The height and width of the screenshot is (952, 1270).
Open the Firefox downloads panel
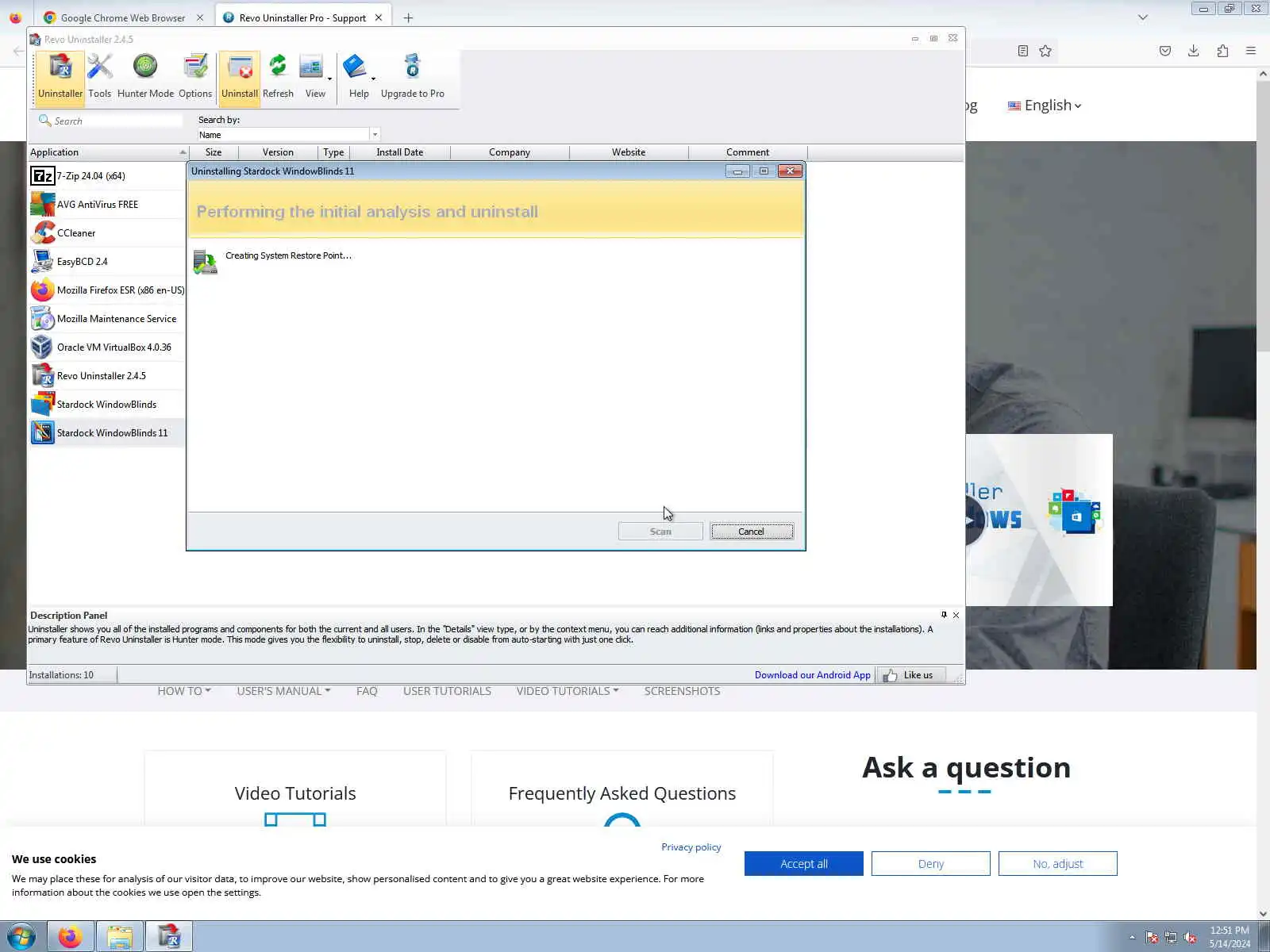[1193, 51]
